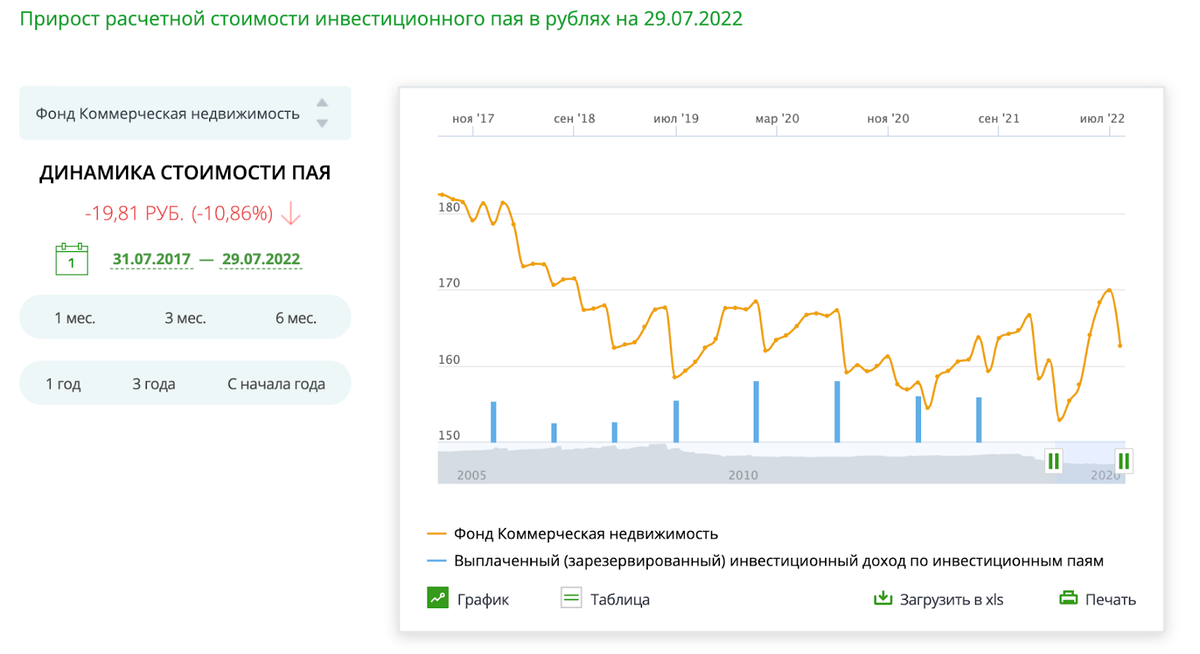The width and height of the screenshot is (1200, 654).
Task: Click the right handle on the timeline slider
Action: click(1124, 461)
